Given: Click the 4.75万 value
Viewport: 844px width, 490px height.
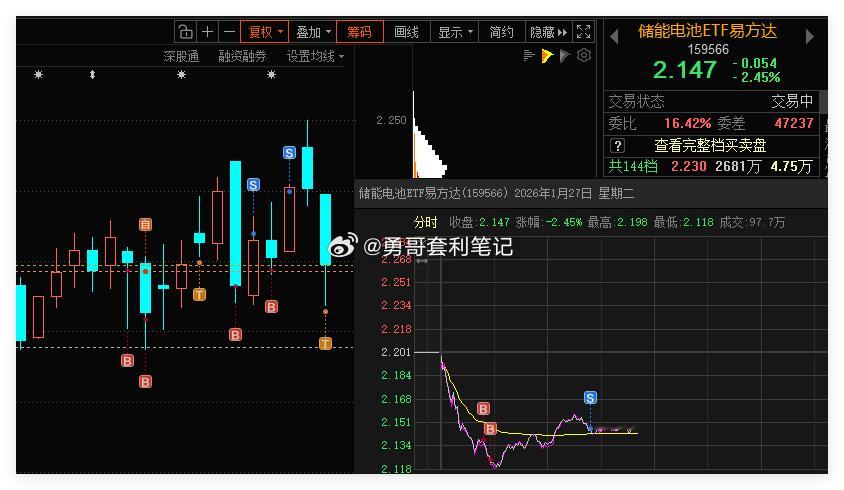Looking at the screenshot, I should (791, 166).
